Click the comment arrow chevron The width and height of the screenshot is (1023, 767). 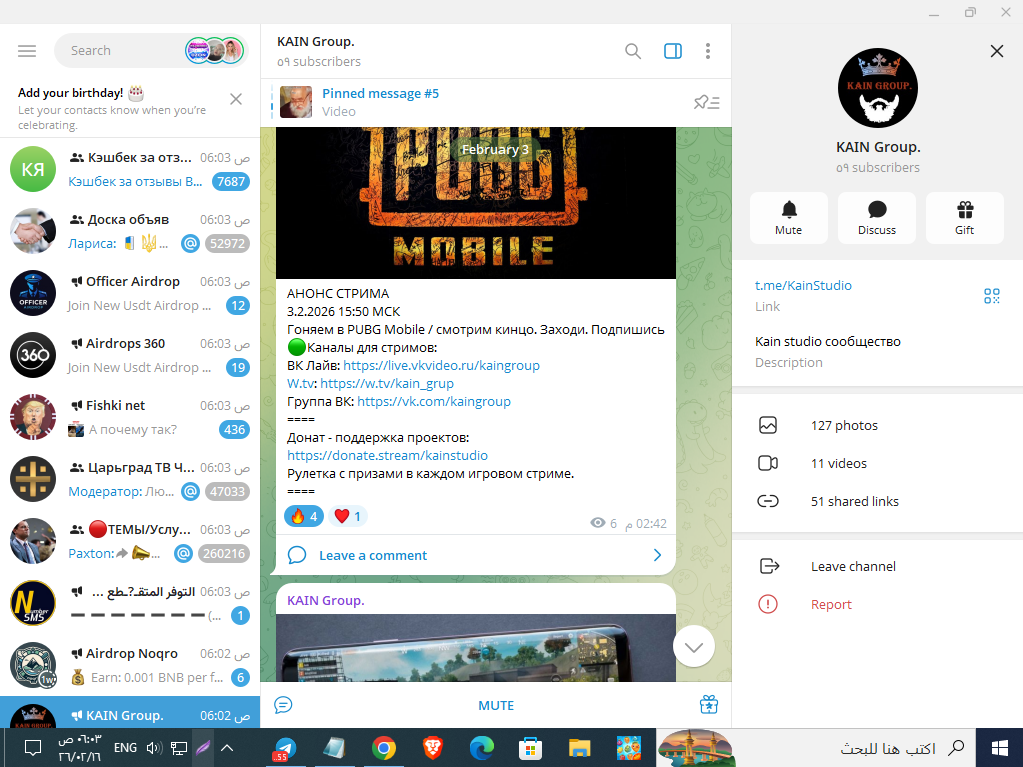657,555
